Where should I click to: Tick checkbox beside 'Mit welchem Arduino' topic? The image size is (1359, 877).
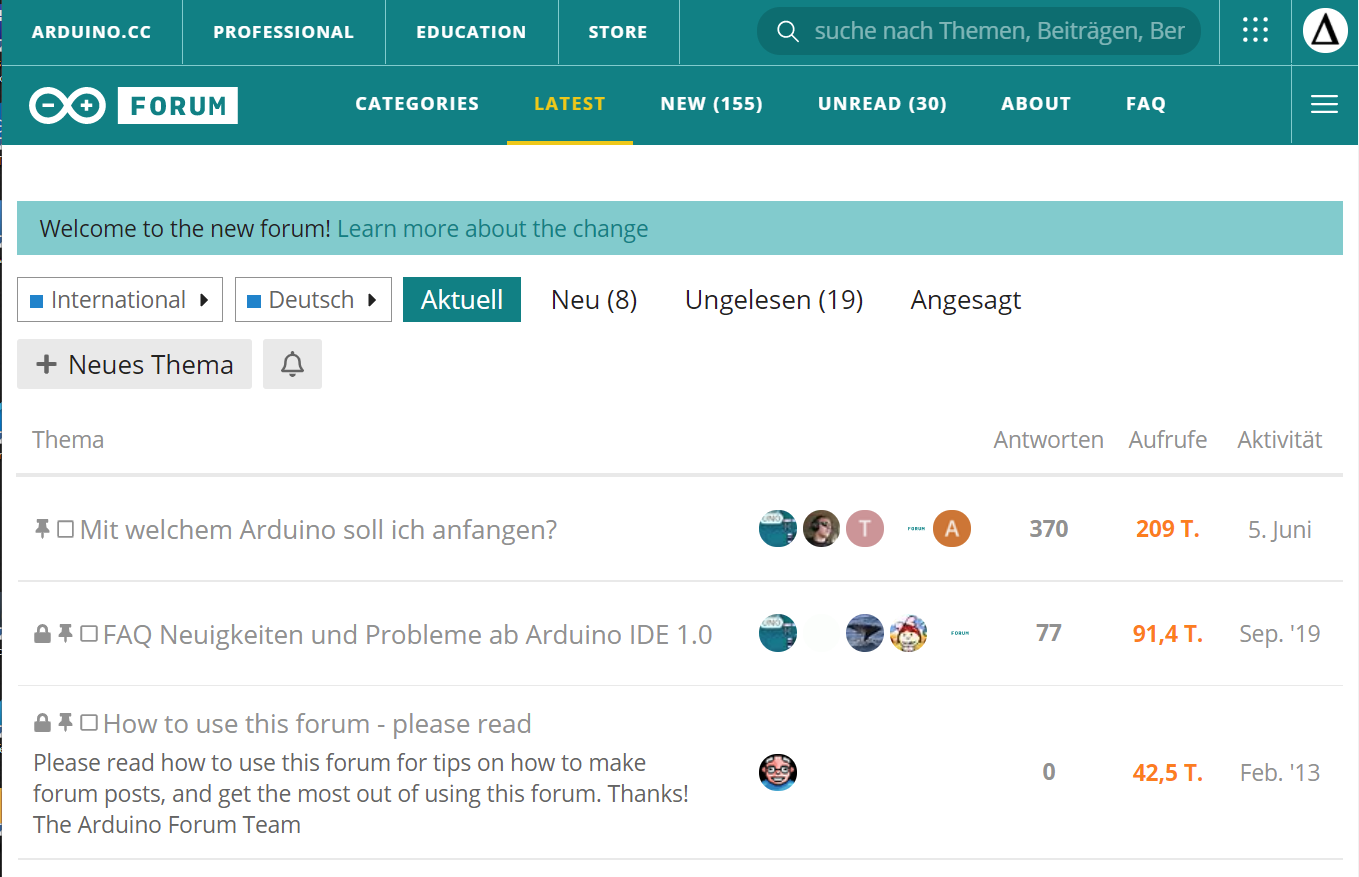click(x=66, y=529)
